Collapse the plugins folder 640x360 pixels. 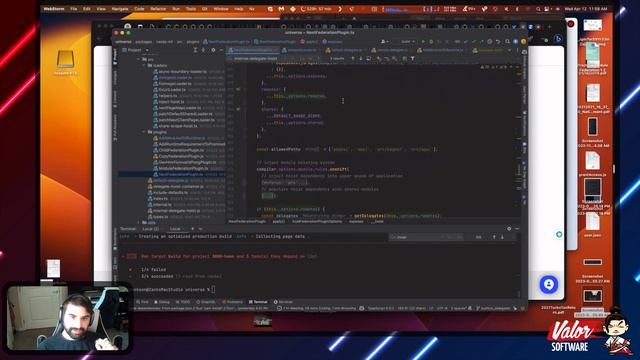144,132
